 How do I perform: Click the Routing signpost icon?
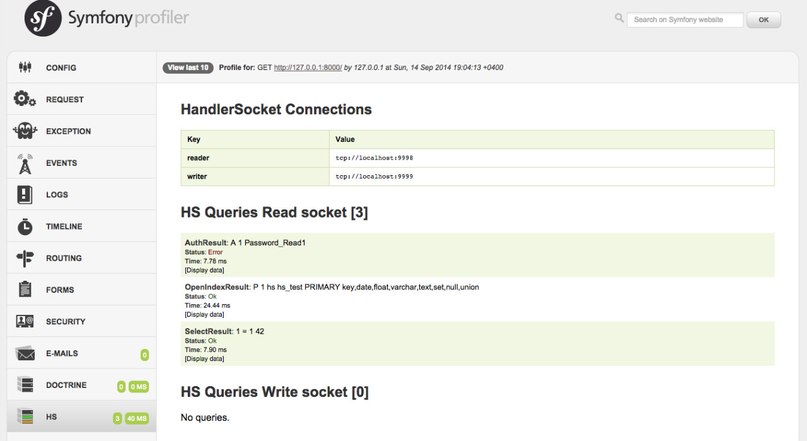tap(25, 258)
